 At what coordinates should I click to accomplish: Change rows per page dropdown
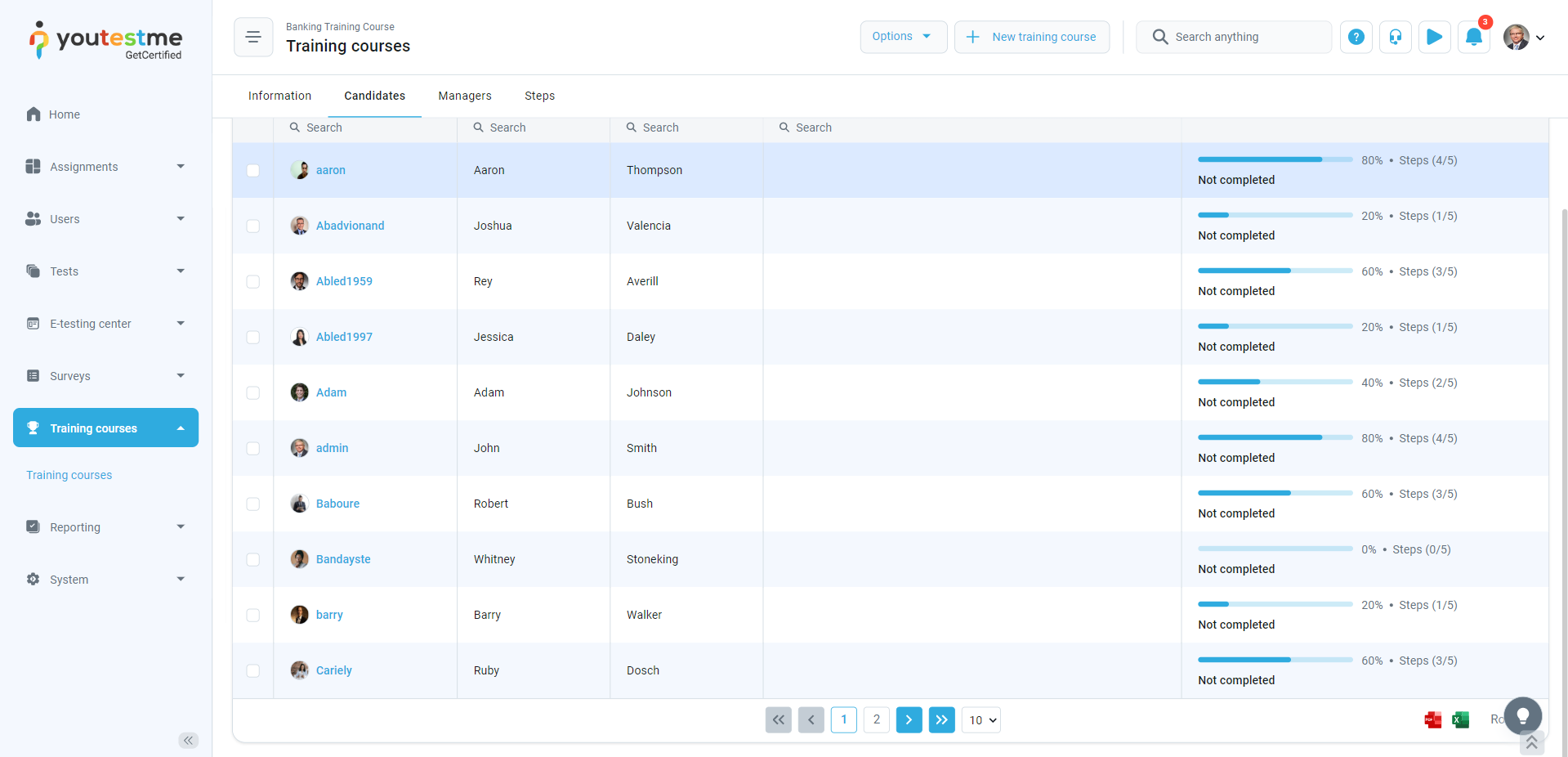981,720
